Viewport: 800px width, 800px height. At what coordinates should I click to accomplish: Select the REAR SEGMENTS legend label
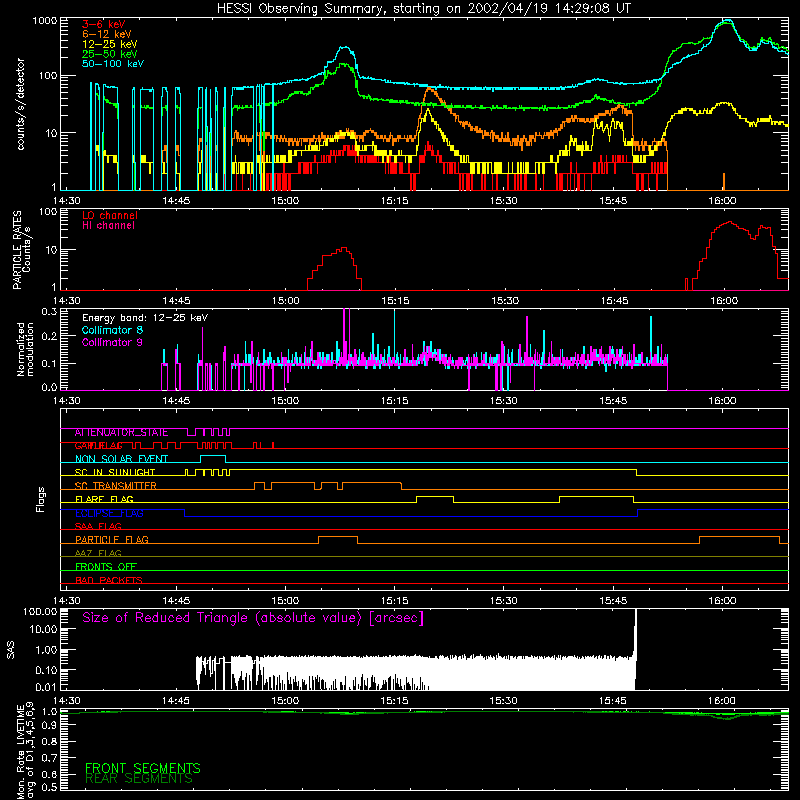[x=139, y=779]
